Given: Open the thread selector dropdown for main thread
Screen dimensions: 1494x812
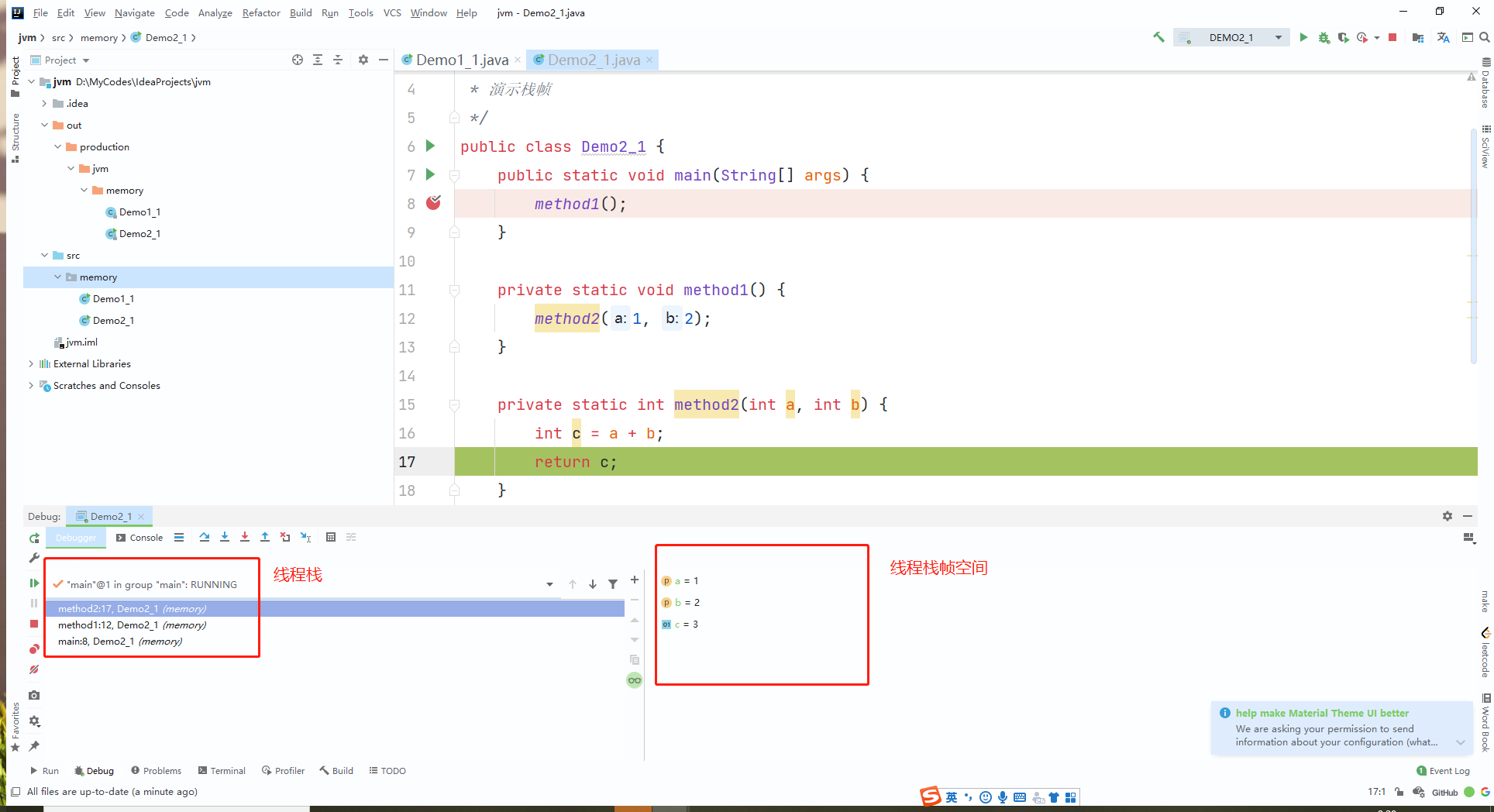Looking at the screenshot, I should pos(549,584).
